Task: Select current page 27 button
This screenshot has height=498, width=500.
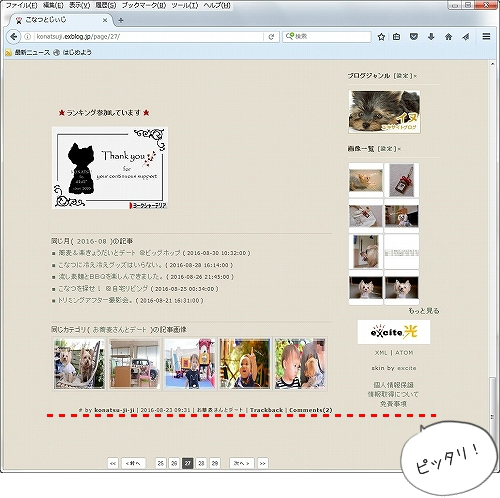Action: tap(188, 463)
